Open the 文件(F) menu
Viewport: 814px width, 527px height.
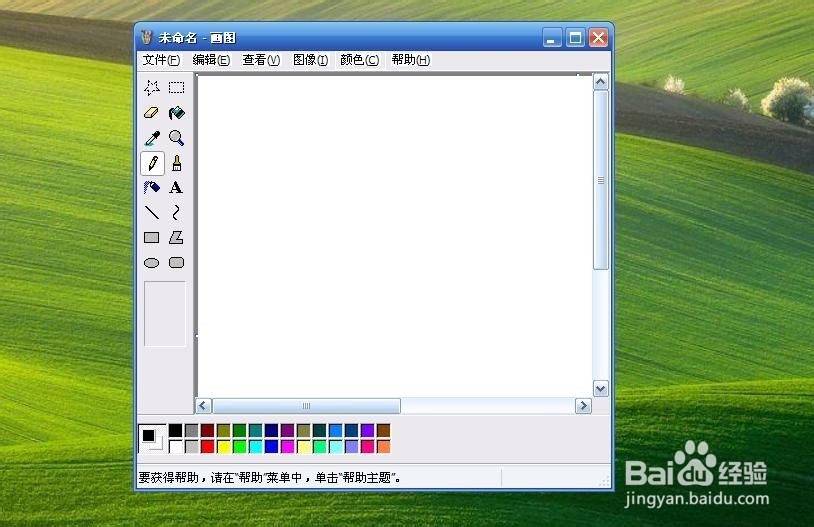point(161,60)
